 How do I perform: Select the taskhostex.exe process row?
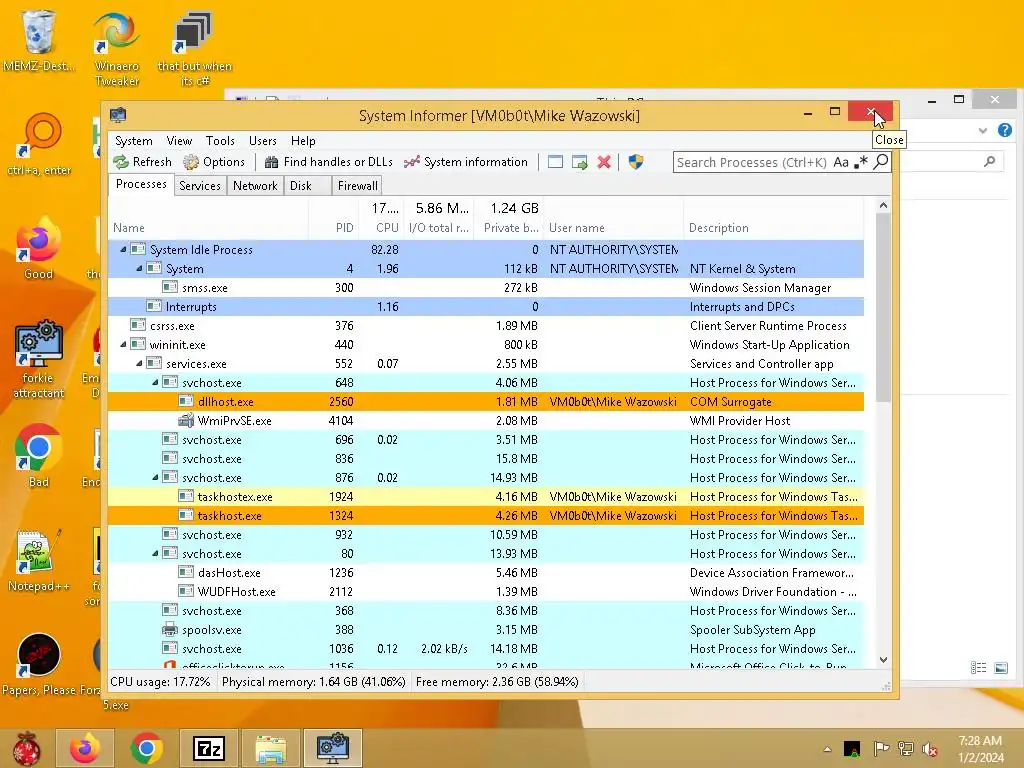(x=486, y=496)
